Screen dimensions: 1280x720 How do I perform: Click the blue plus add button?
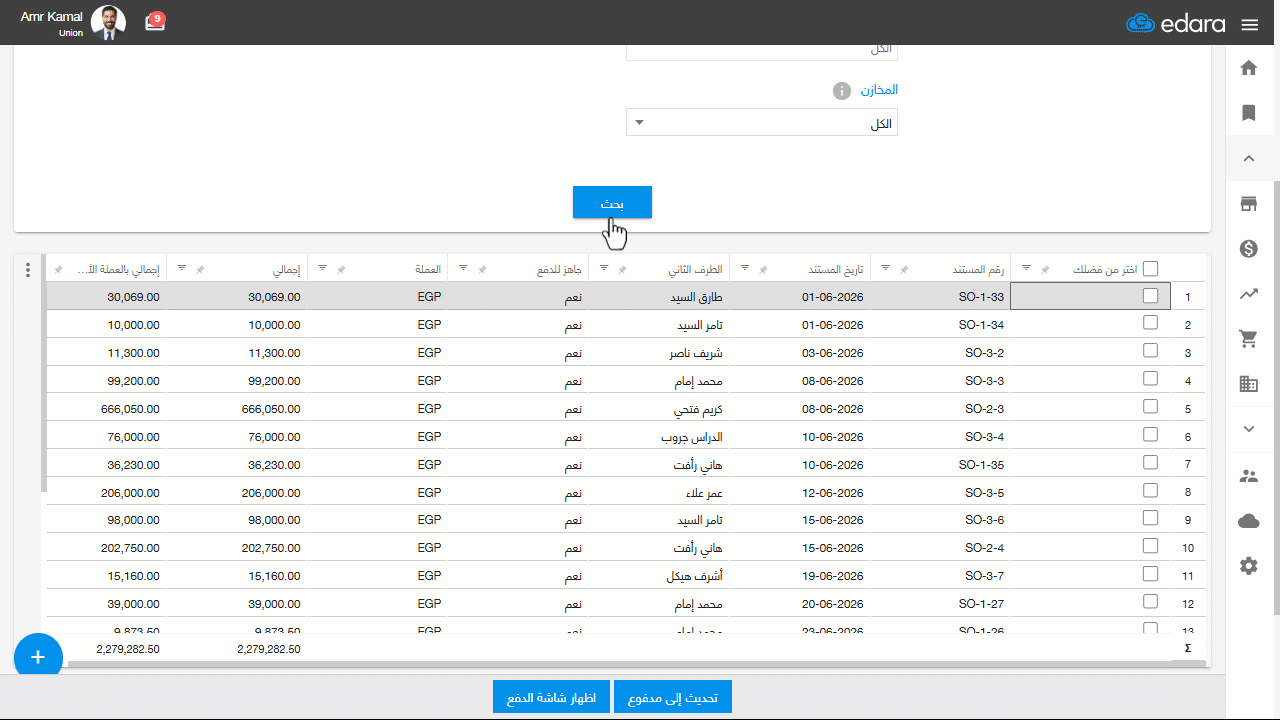click(x=38, y=657)
